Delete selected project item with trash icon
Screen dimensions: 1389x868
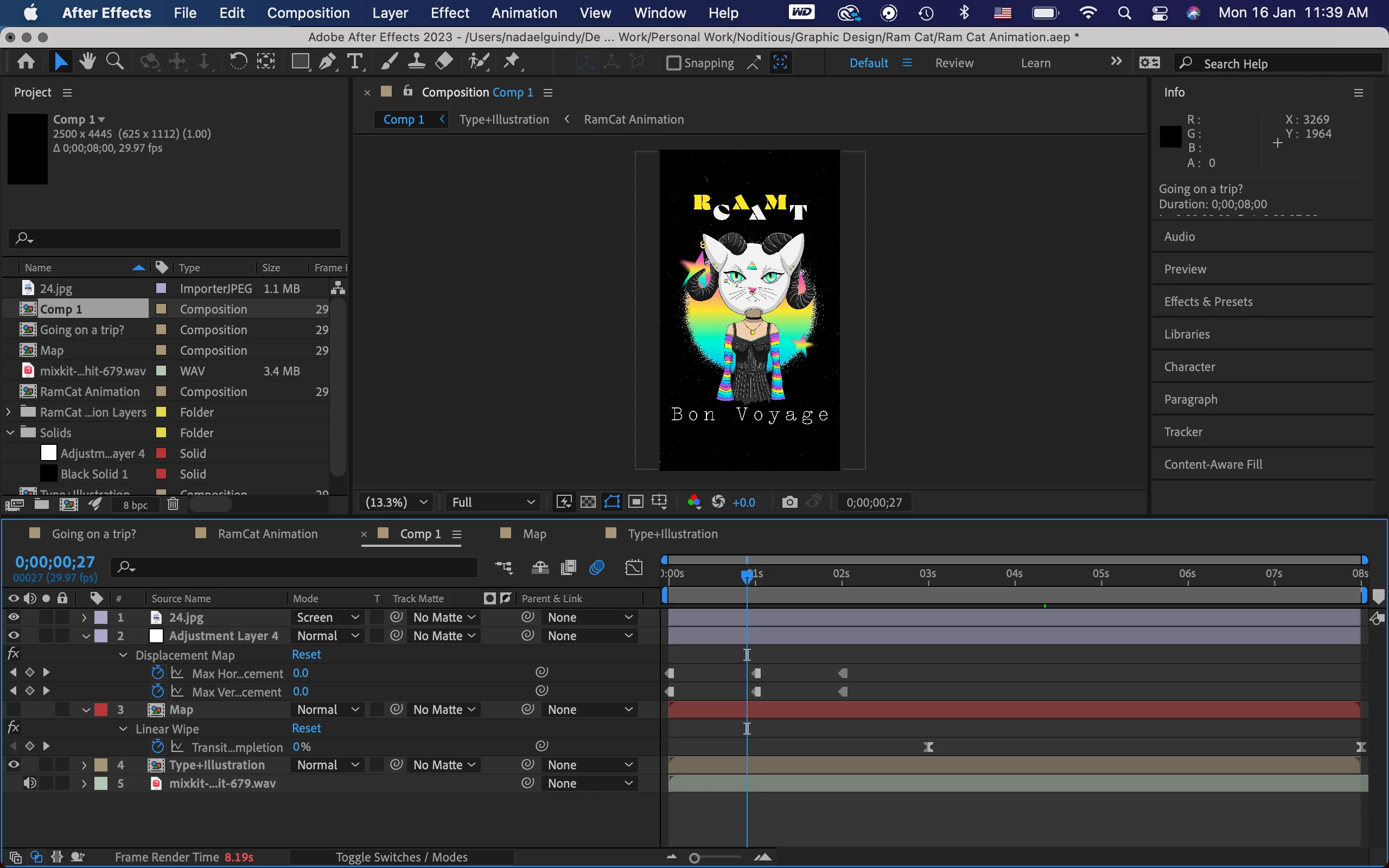(173, 505)
